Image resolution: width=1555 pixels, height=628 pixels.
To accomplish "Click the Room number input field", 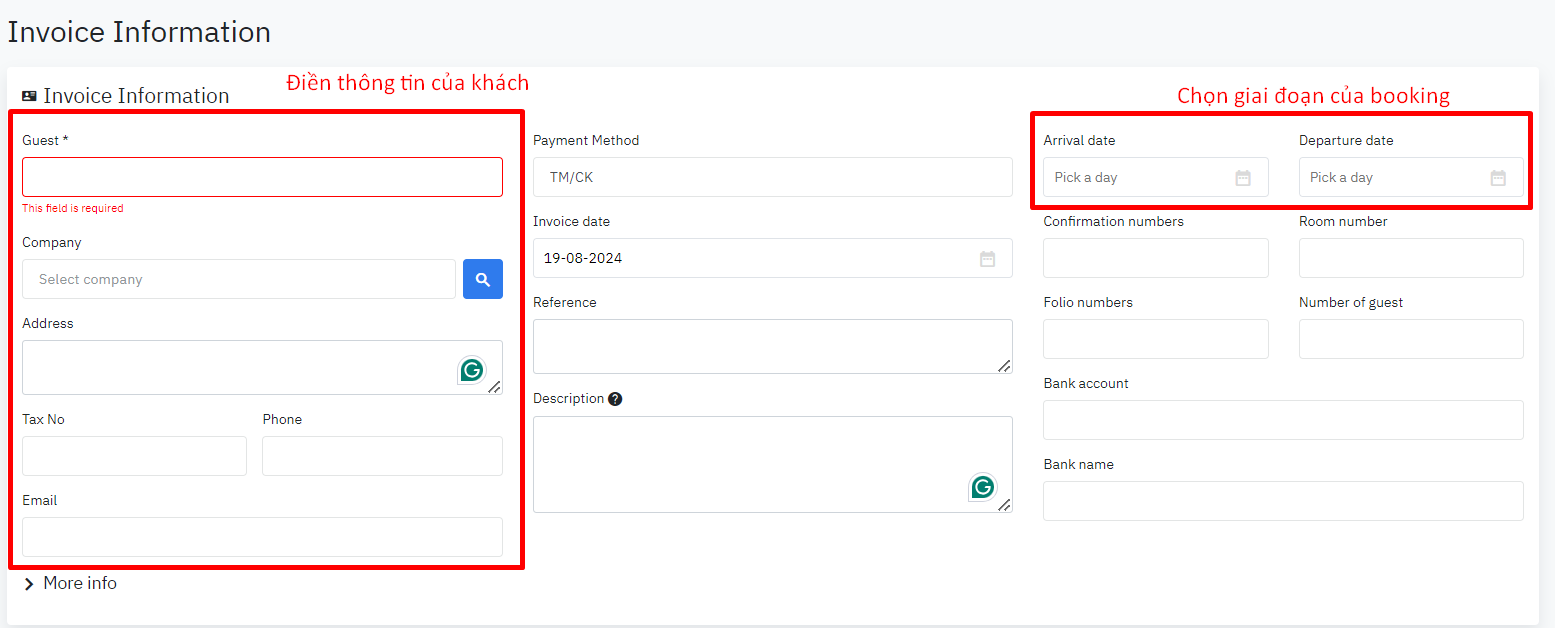I will pyautogui.click(x=1411, y=258).
